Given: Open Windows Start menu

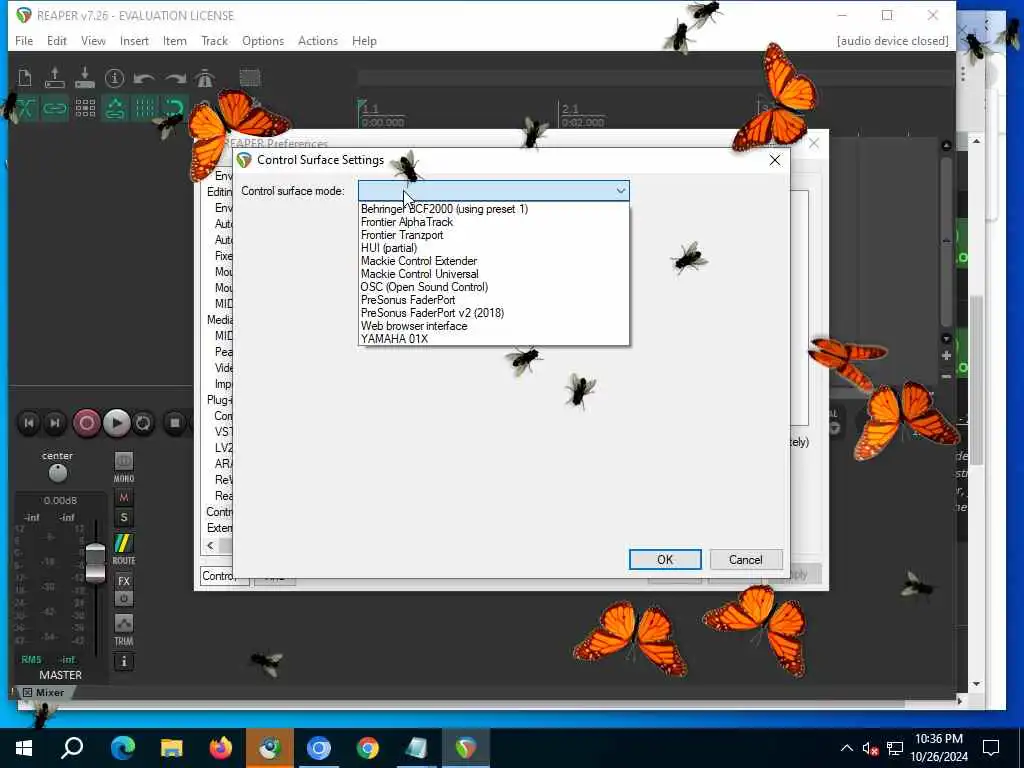Looking at the screenshot, I should pyautogui.click(x=24, y=748).
